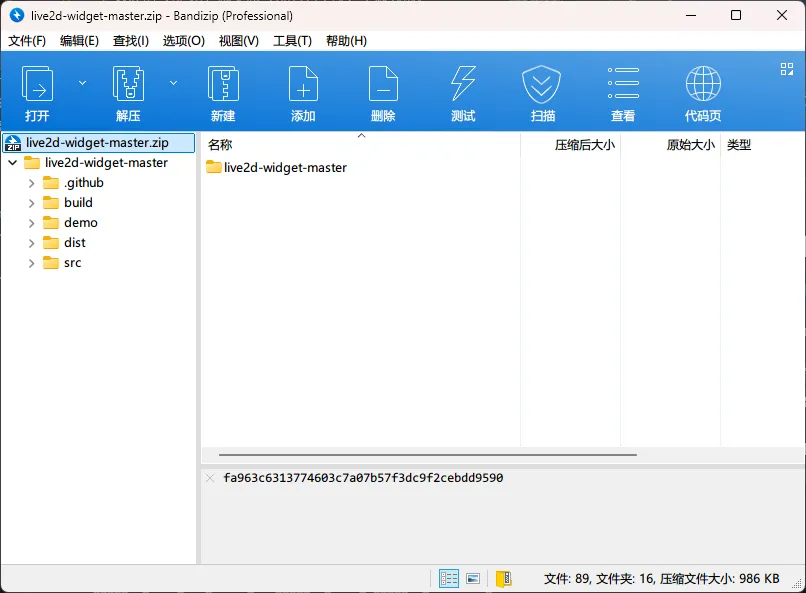Open the 工具(T) menu
The width and height of the screenshot is (806, 593).
292,41
